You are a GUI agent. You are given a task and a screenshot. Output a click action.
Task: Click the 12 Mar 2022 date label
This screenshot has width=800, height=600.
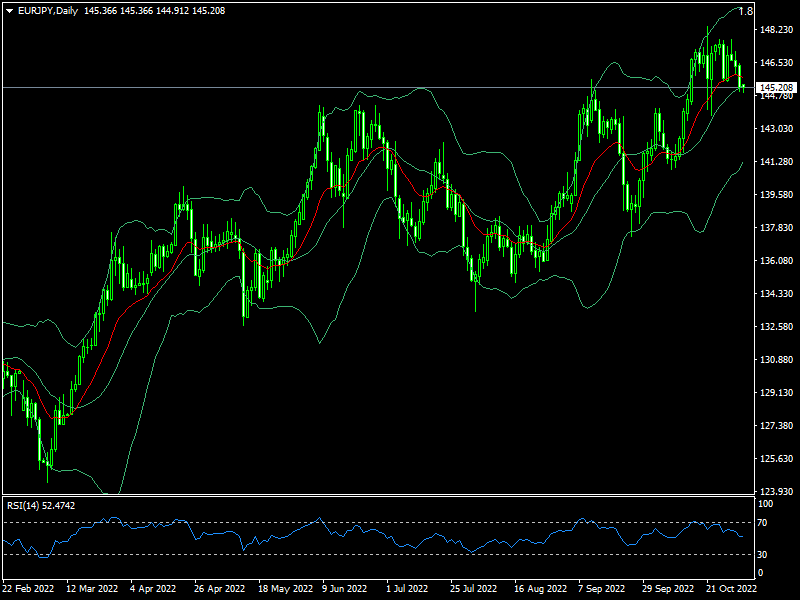(x=92, y=588)
